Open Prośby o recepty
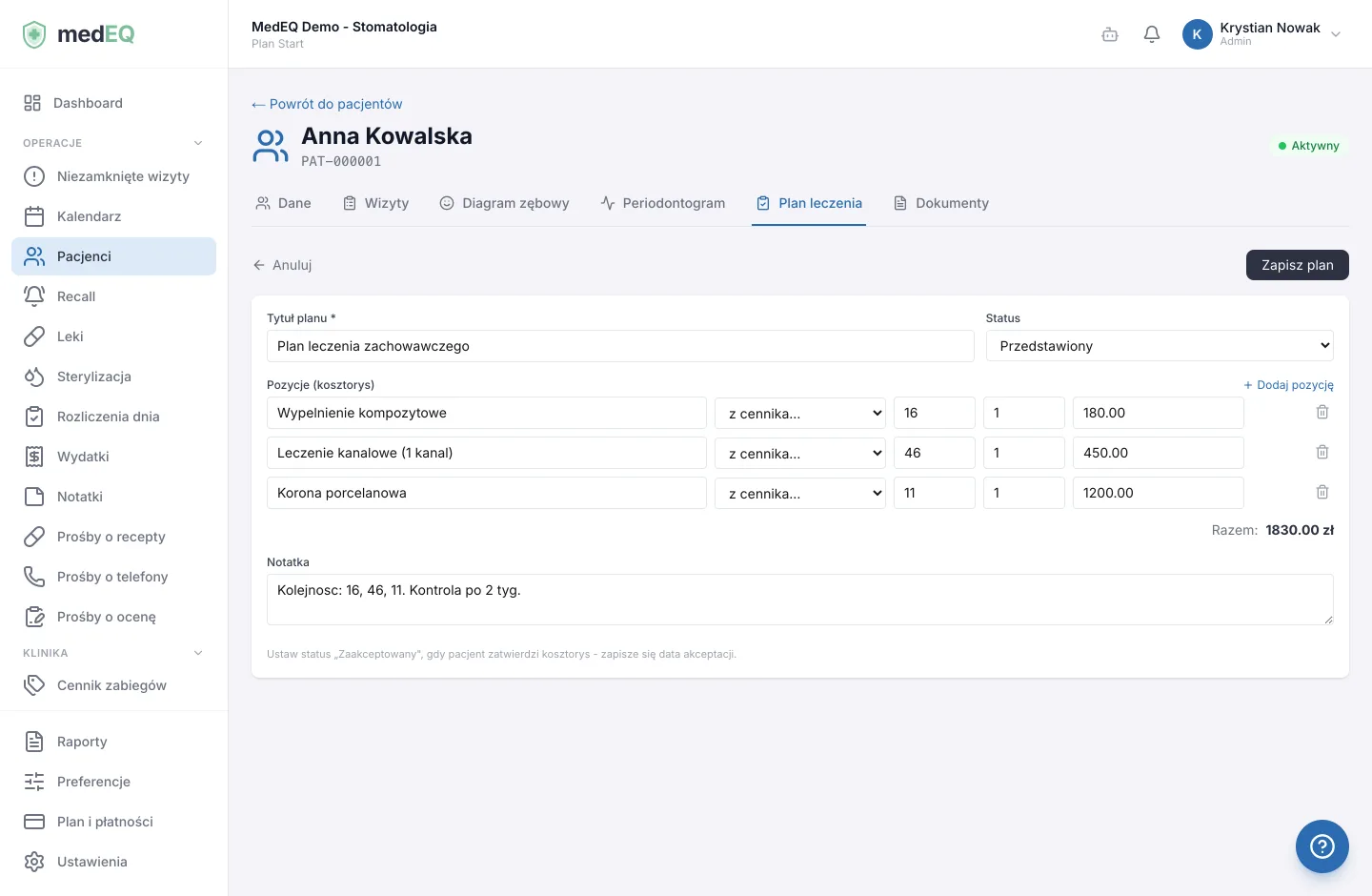The height and width of the screenshot is (896, 1372). (x=113, y=537)
